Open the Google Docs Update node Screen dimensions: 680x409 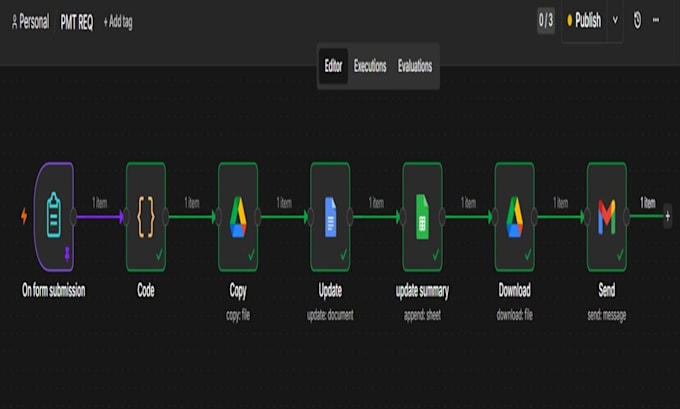[330, 217]
